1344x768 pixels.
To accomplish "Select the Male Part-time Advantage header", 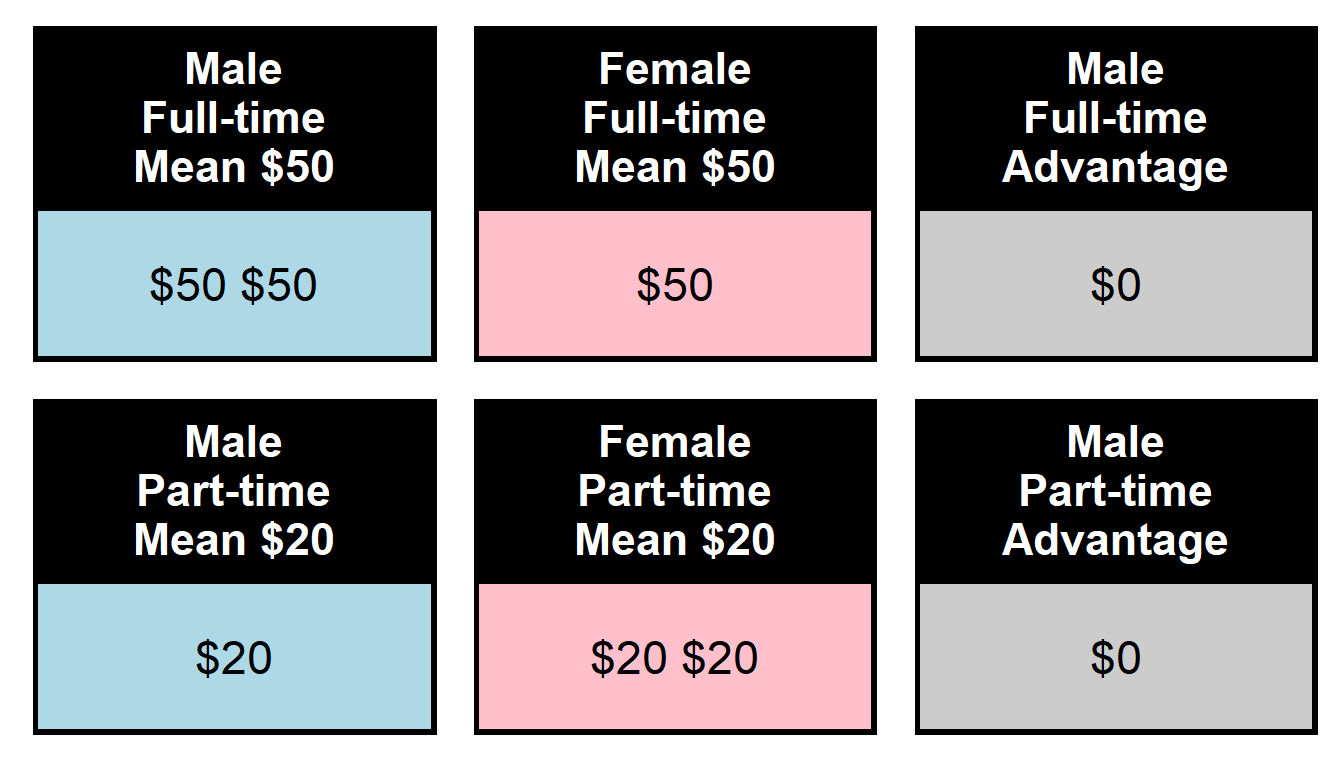I will tap(1115, 491).
